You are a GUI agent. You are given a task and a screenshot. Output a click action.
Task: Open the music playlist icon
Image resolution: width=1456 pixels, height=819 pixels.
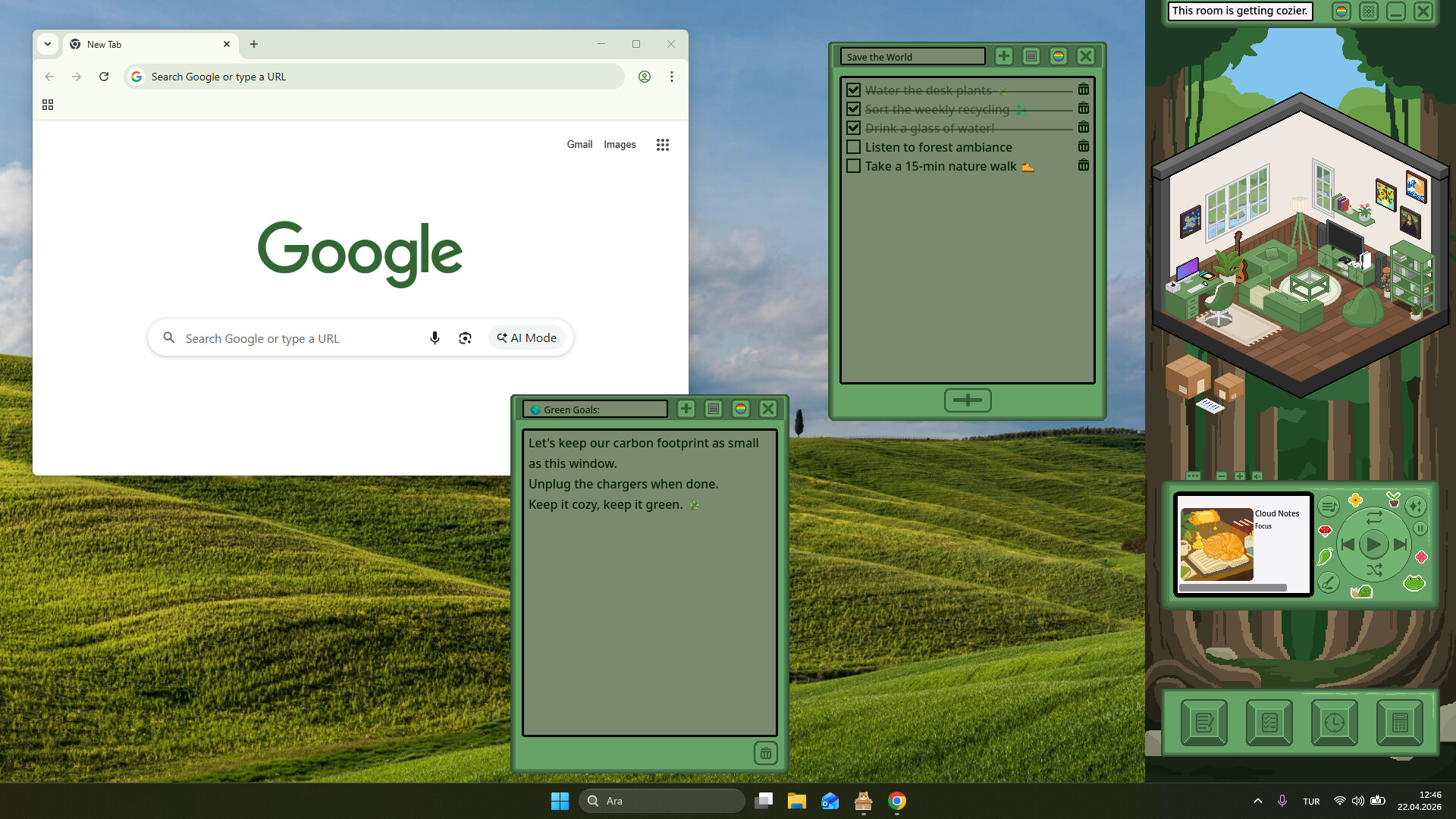point(1328,507)
